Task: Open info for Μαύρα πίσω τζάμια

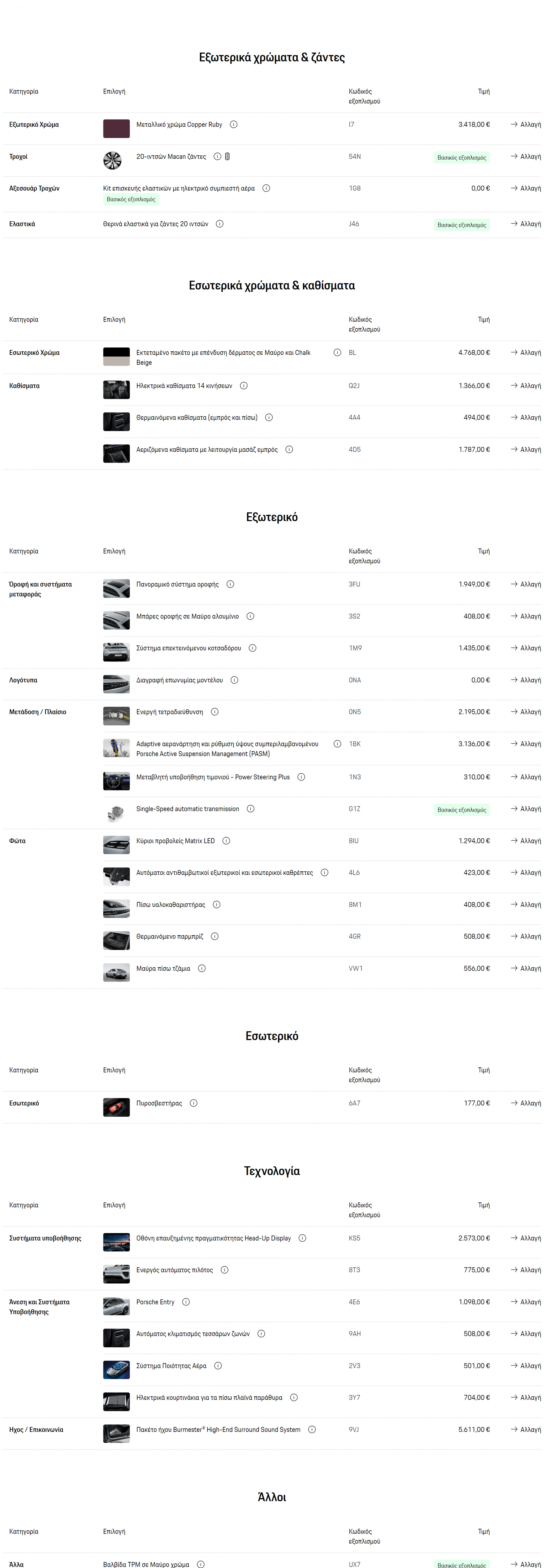Action: [202, 968]
